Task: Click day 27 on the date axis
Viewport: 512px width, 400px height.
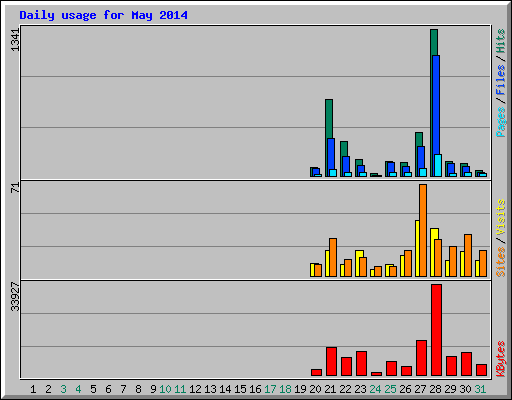Action: pyautogui.click(x=420, y=389)
